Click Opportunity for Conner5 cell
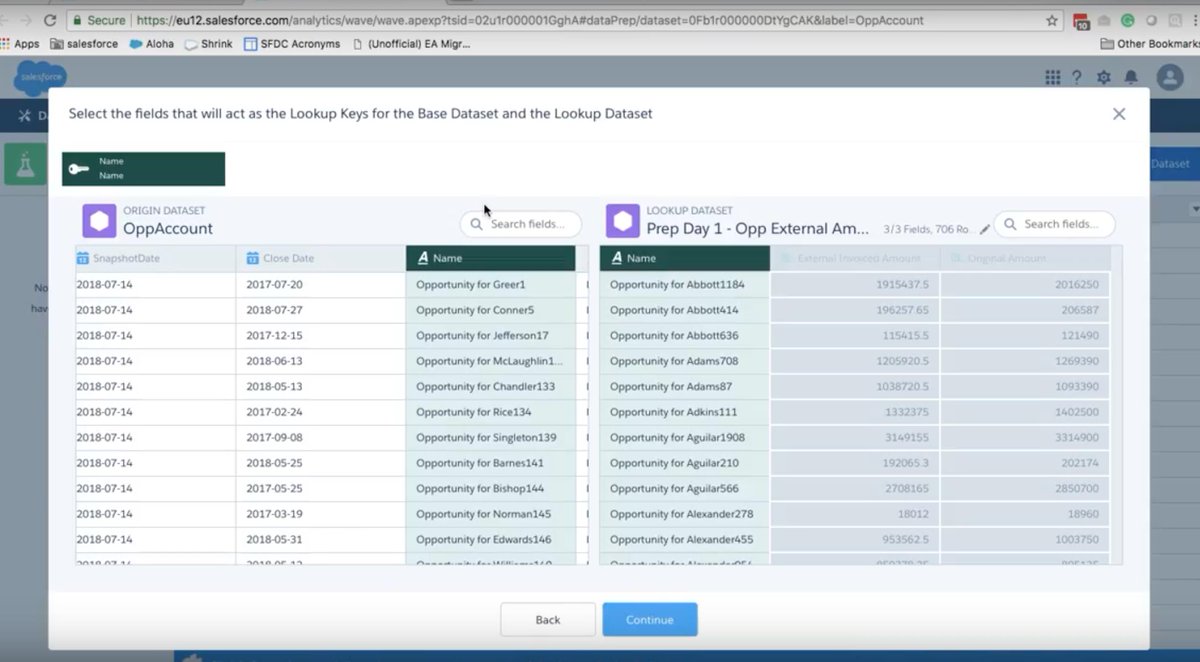 [x=491, y=310]
